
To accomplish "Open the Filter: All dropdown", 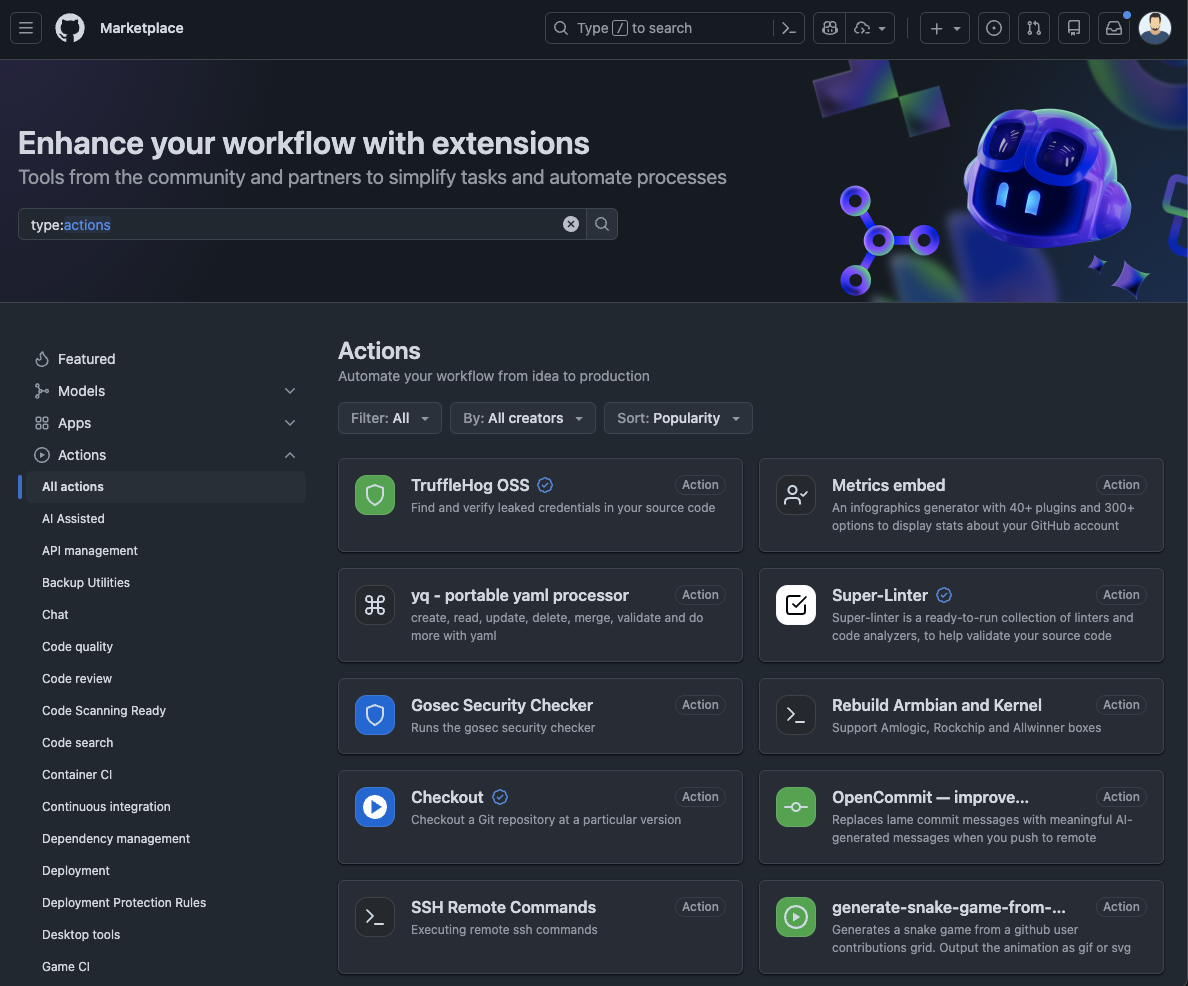I will [x=390, y=418].
